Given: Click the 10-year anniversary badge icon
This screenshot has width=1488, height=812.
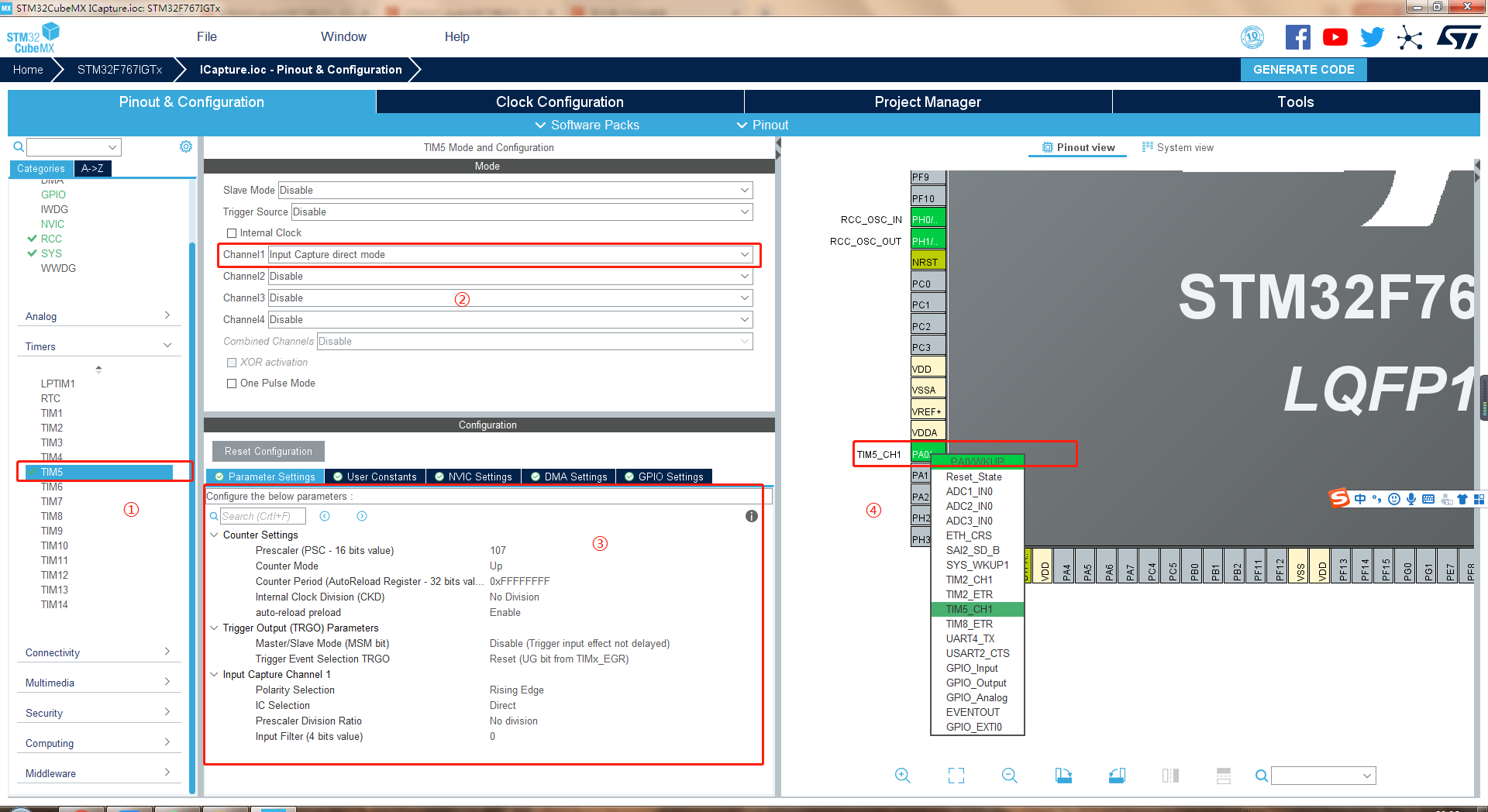Looking at the screenshot, I should tap(1252, 37).
